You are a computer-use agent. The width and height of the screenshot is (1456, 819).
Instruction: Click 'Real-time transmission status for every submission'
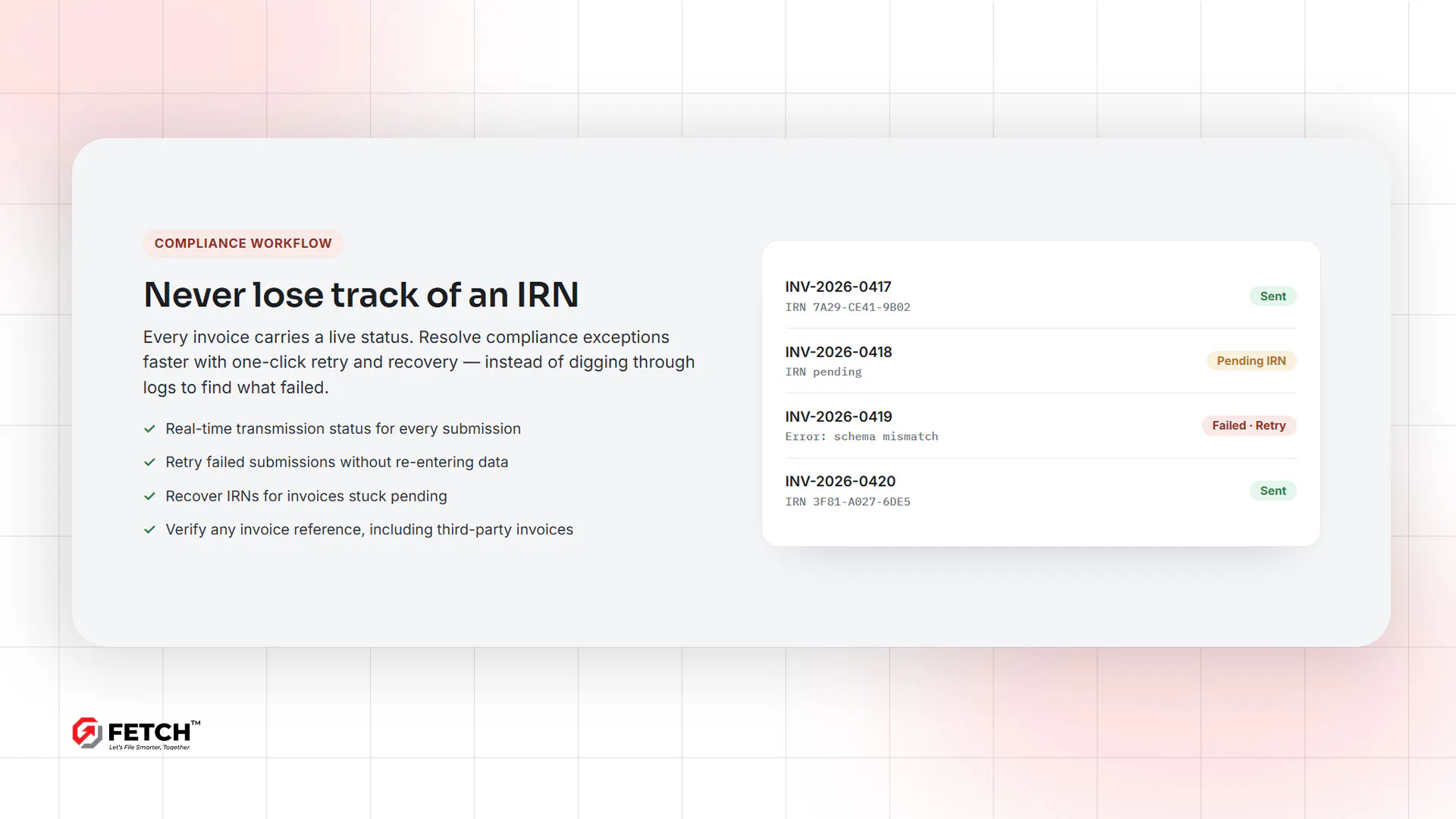[x=343, y=429]
